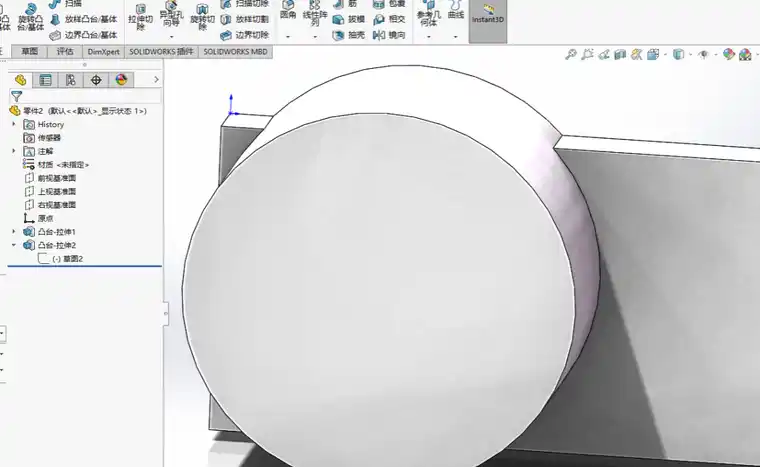Select the 零件2 root part node
The height and width of the screenshot is (467, 760).
(78, 111)
